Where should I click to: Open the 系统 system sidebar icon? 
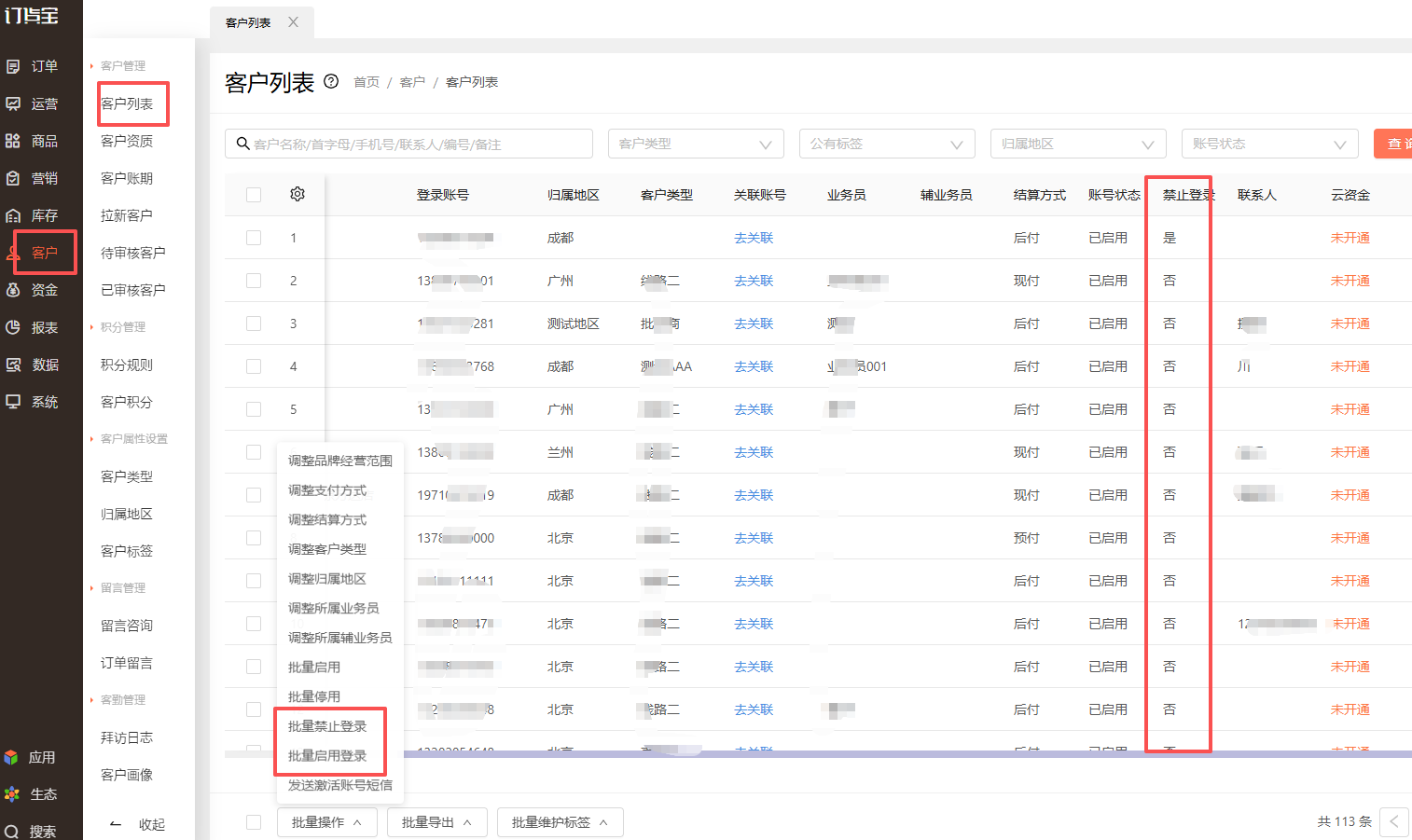tap(13, 402)
